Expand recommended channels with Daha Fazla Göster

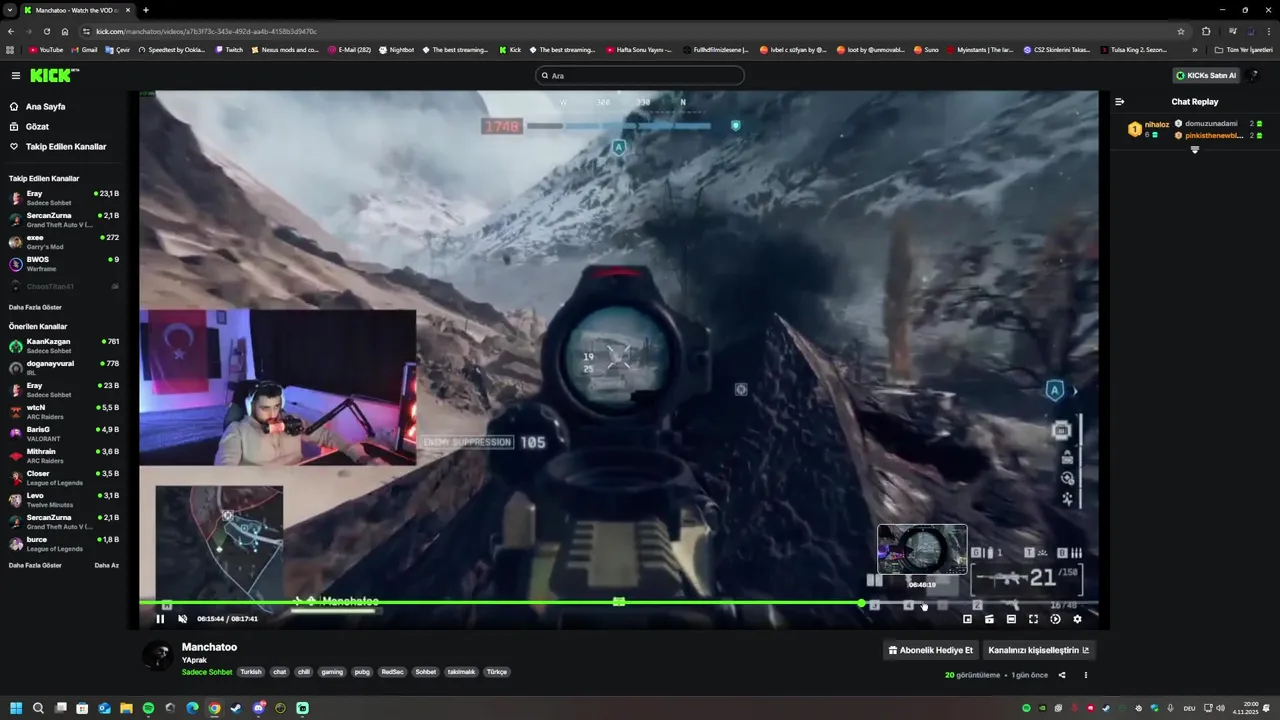point(35,565)
